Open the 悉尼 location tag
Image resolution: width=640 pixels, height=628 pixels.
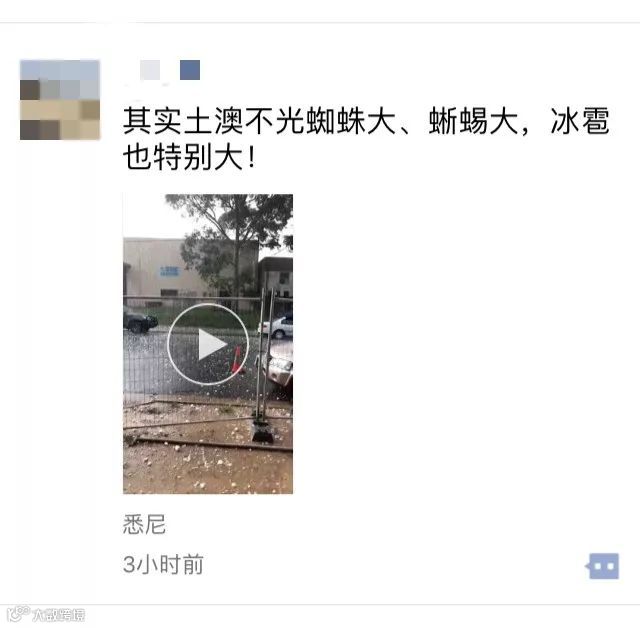coord(144,524)
